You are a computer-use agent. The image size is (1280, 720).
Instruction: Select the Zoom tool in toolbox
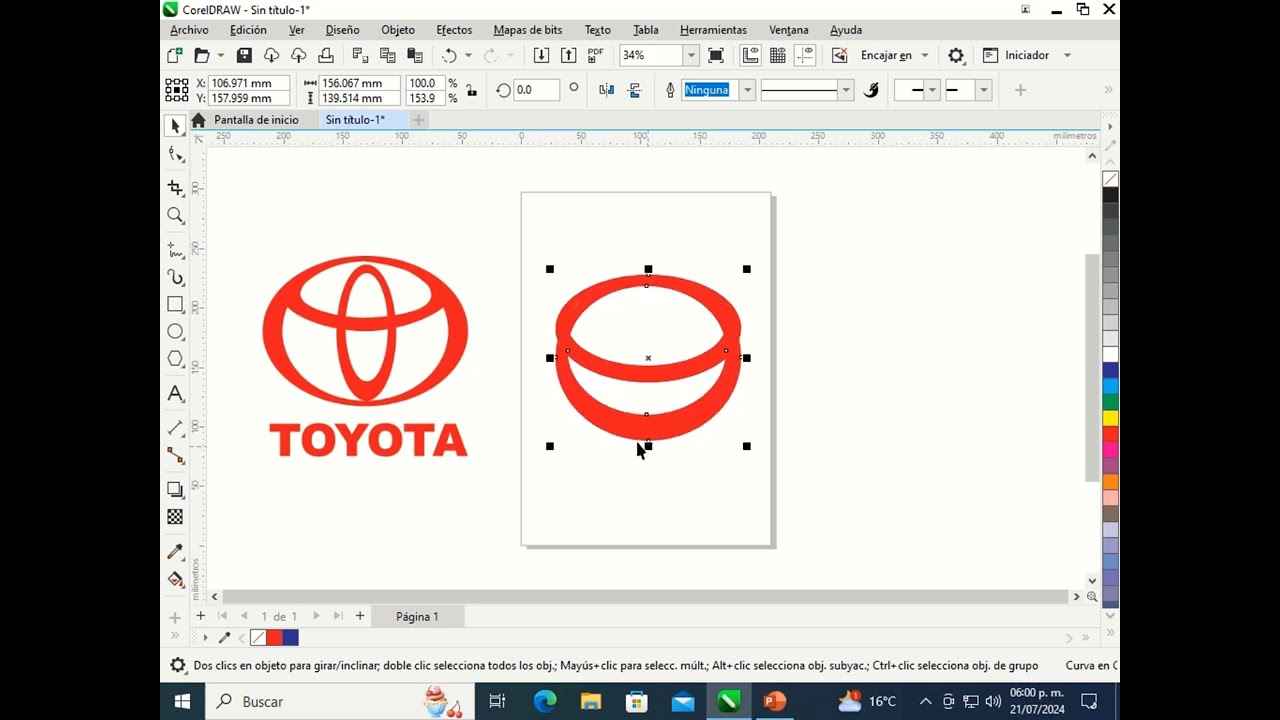click(x=176, y=216)
